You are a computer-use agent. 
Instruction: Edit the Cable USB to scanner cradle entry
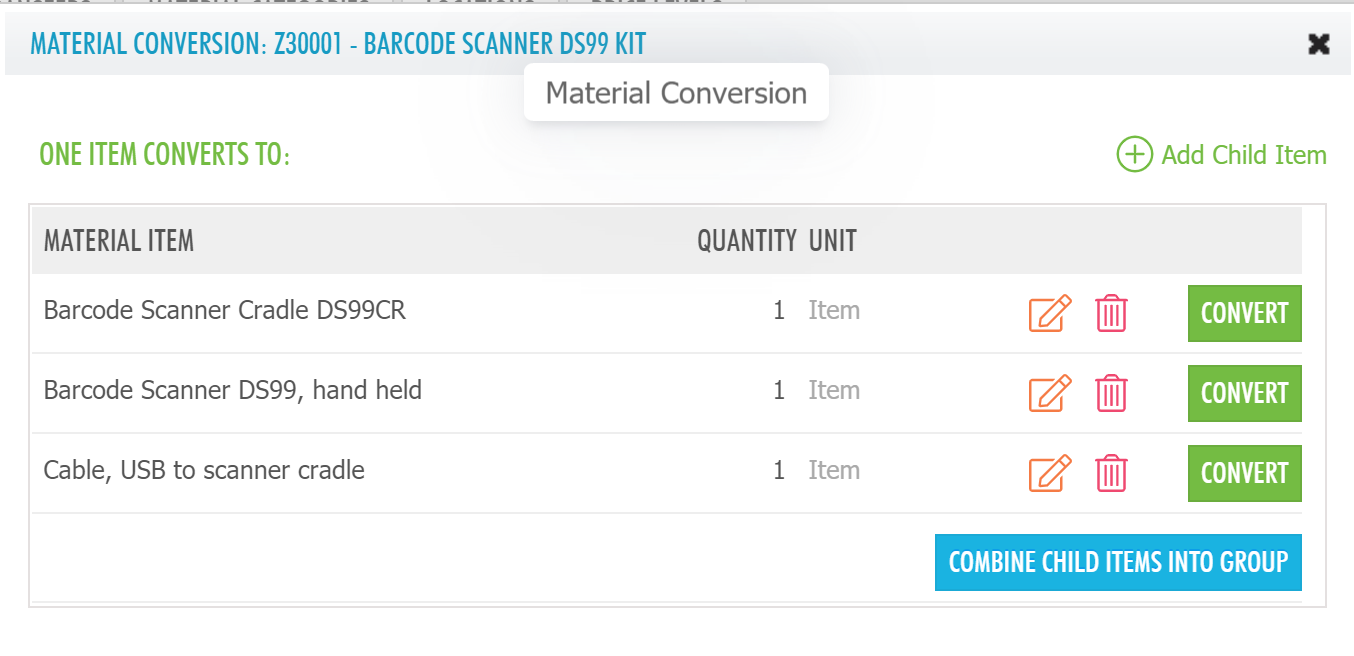click(1049, 474)
